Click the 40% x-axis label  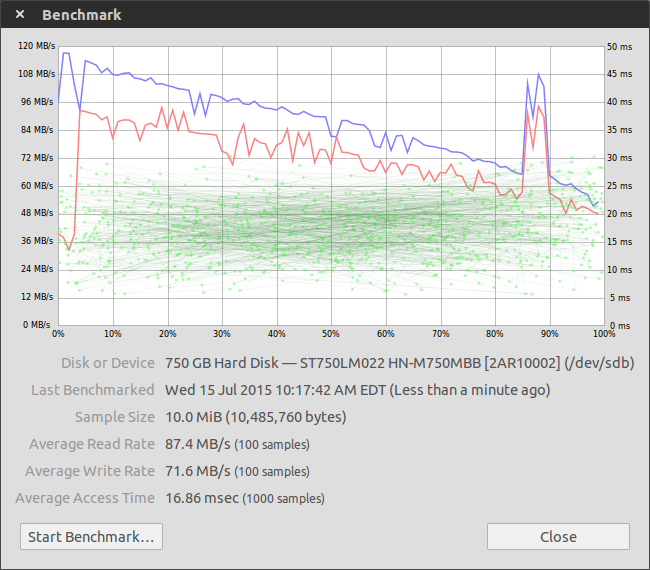click(276, 334)
